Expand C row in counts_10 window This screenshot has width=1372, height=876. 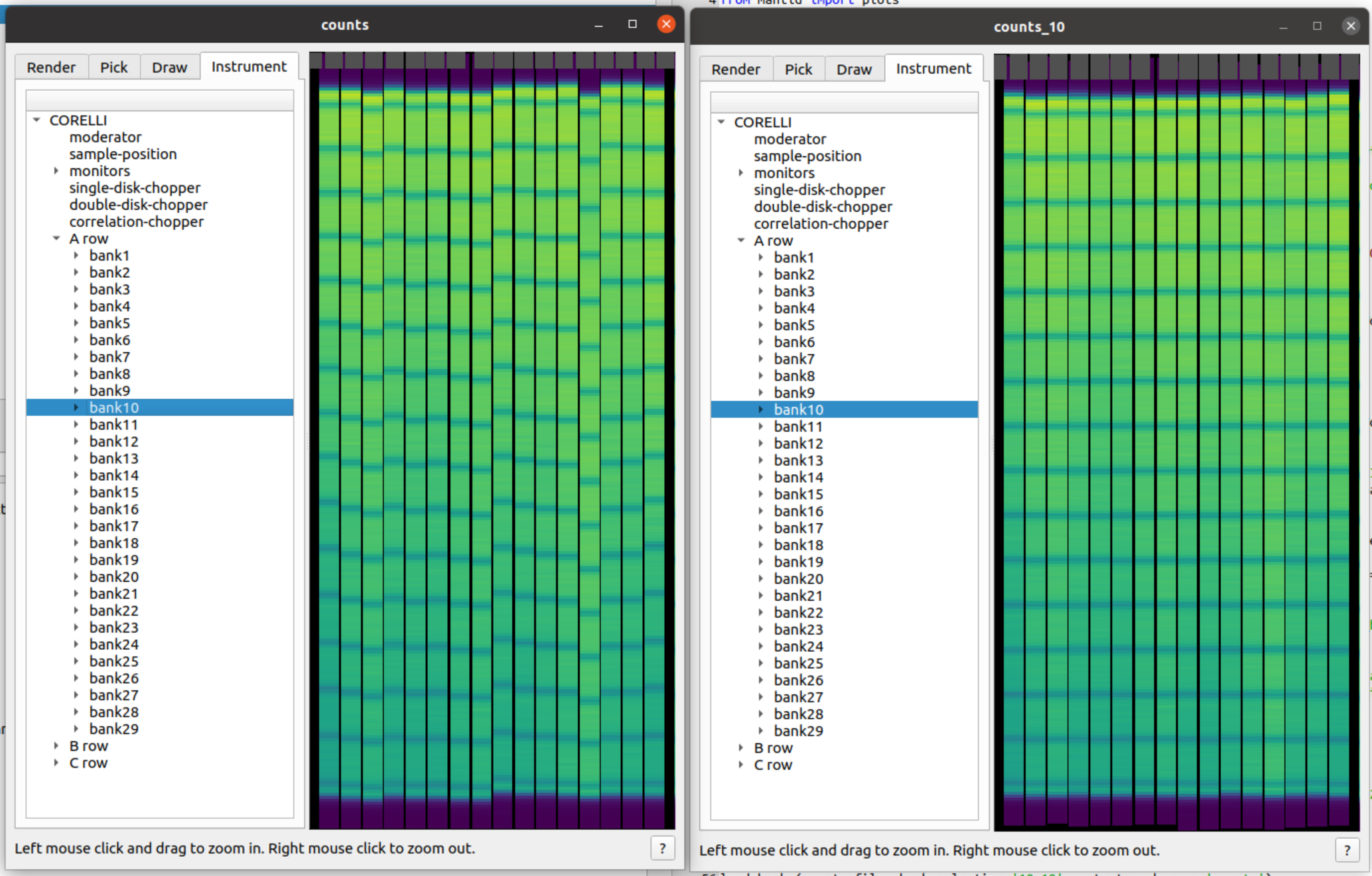pyautogui.click(x=741, y=765)
